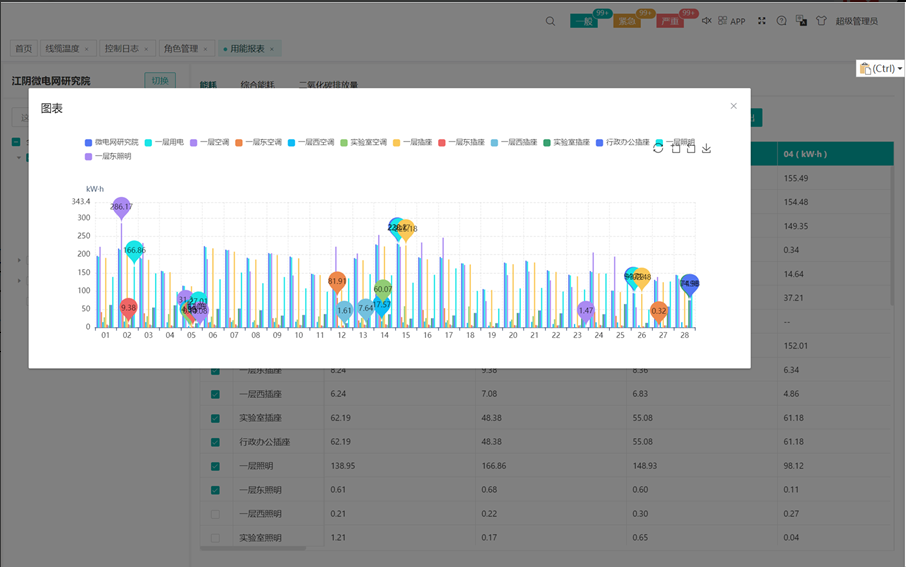Image resolution: width=906 pixels, height=567 pixels.
Task: Click the 江阴微电网研究院 title
Action: (51, 81)
